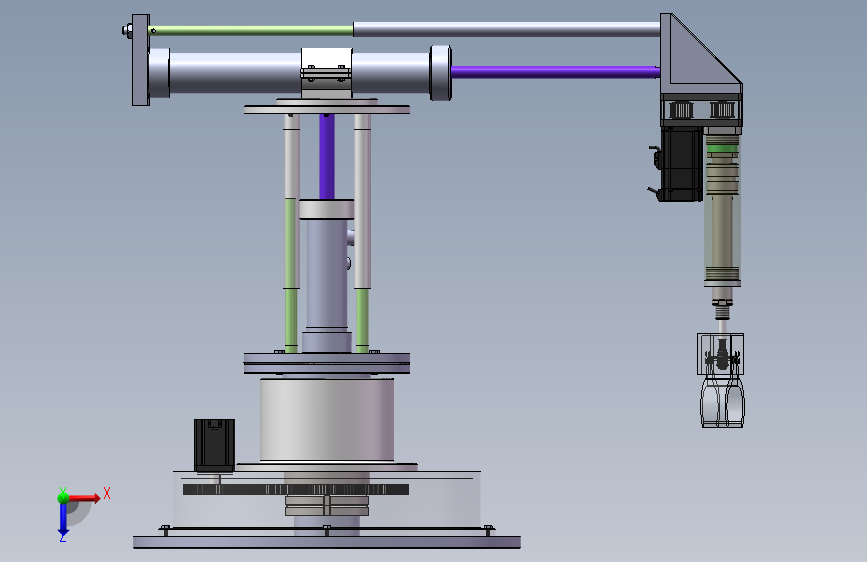Click the blue Z axis arrow of the triad
This screenshot has width=867, height=562.
(x=63, y=520)
